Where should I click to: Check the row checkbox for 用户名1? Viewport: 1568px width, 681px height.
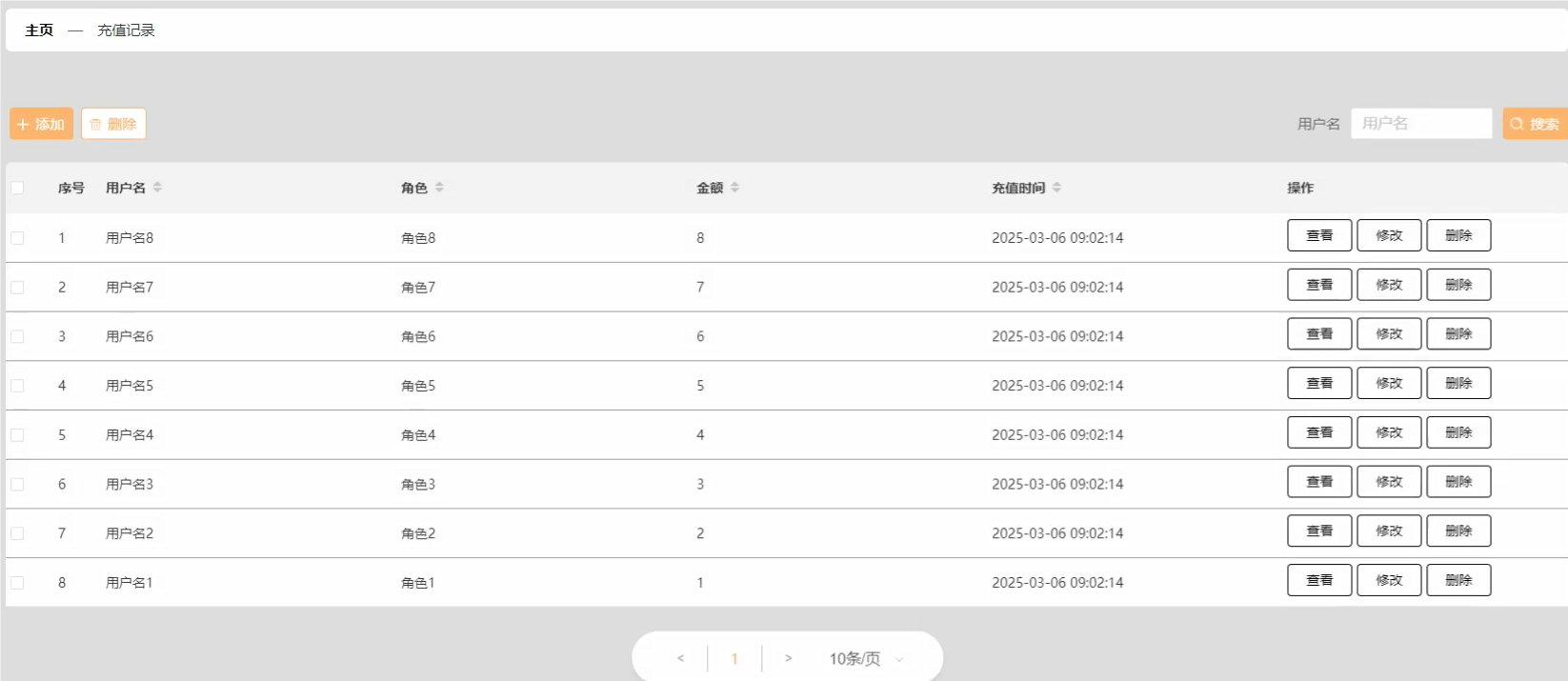[17, 583]
